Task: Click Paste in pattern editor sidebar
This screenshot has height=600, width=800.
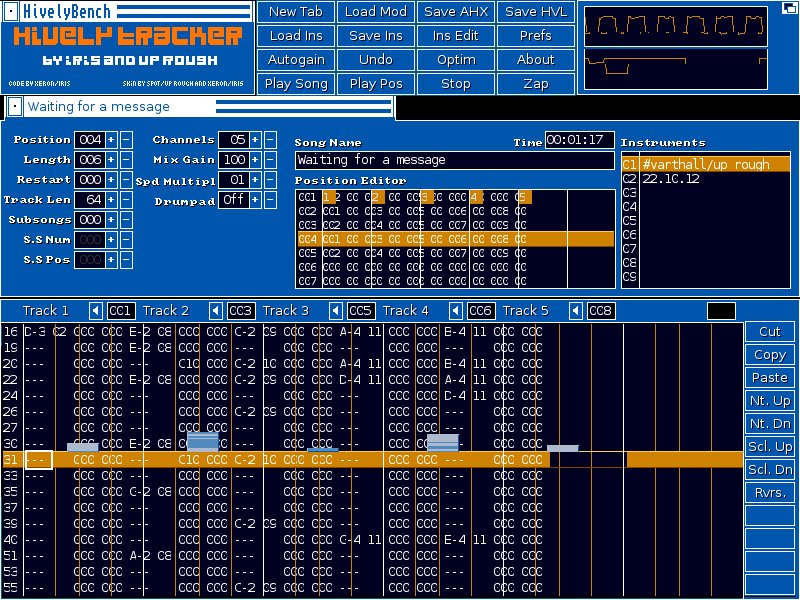Action: tap(770, 378)
